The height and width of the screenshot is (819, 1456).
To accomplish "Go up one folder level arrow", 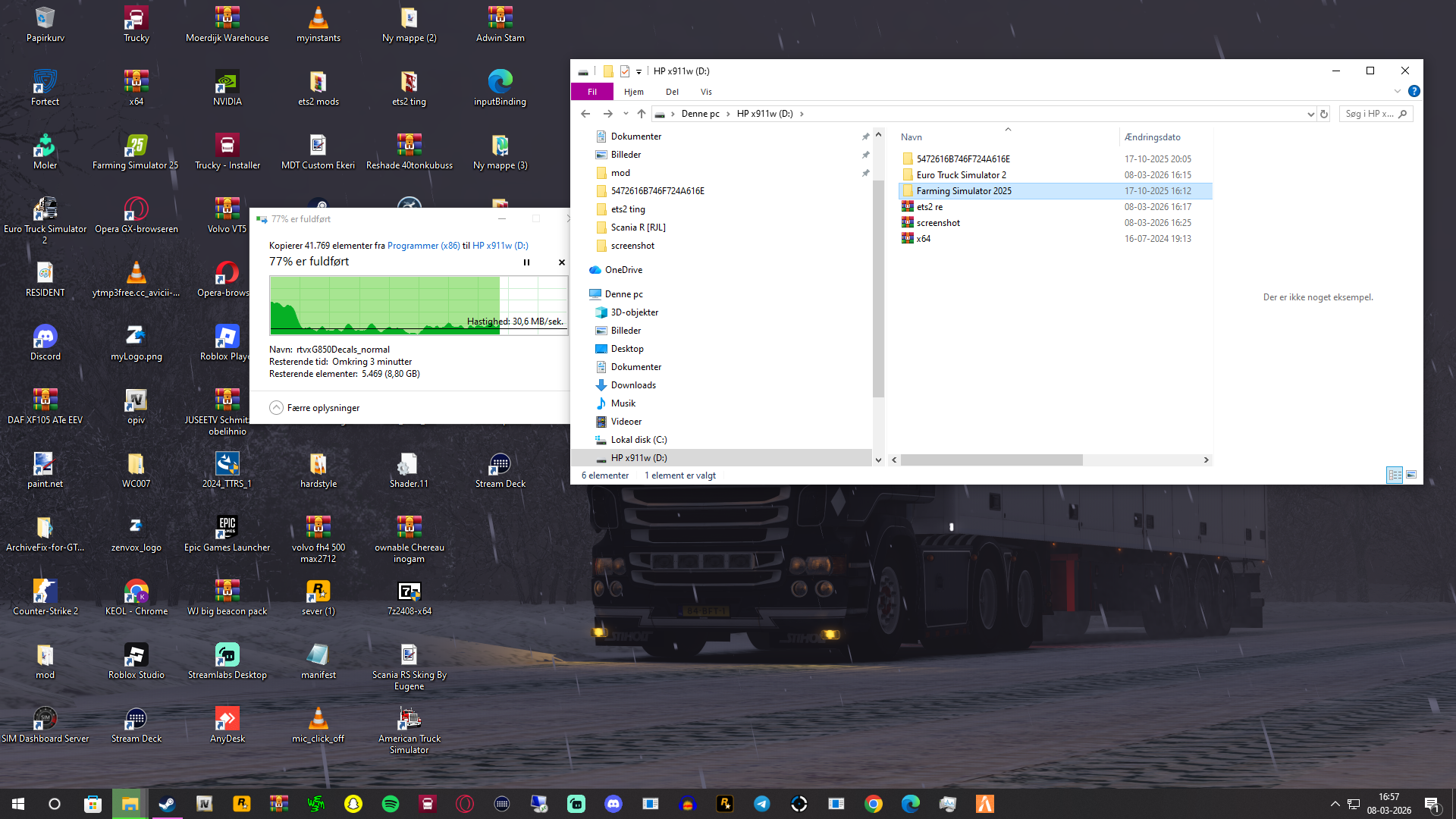I will point(642,114).
